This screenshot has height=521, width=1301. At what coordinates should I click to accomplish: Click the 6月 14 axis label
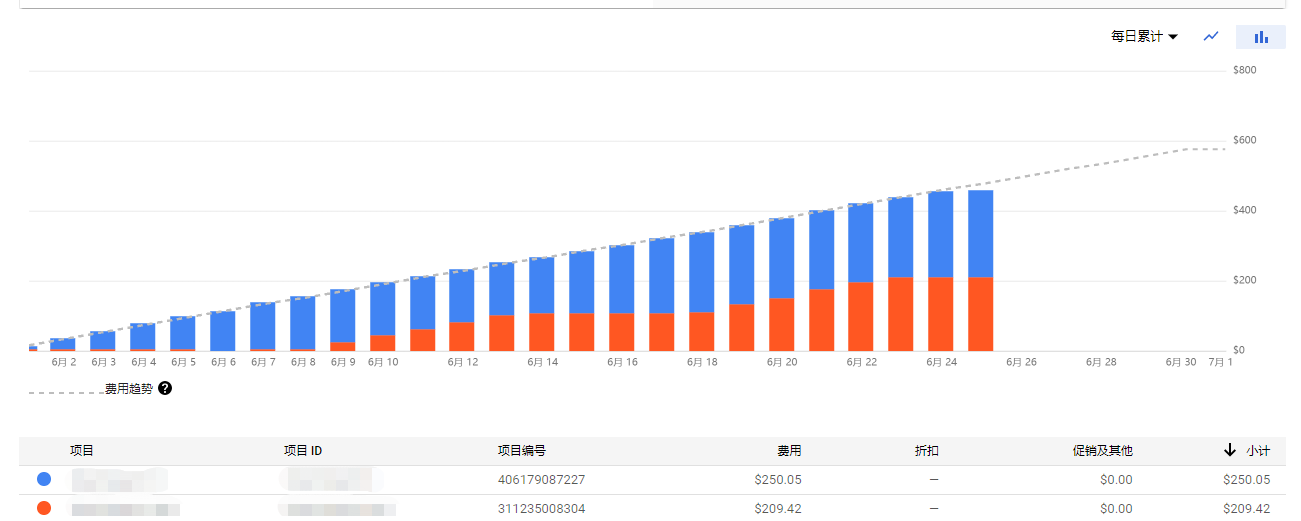point(542,362)
